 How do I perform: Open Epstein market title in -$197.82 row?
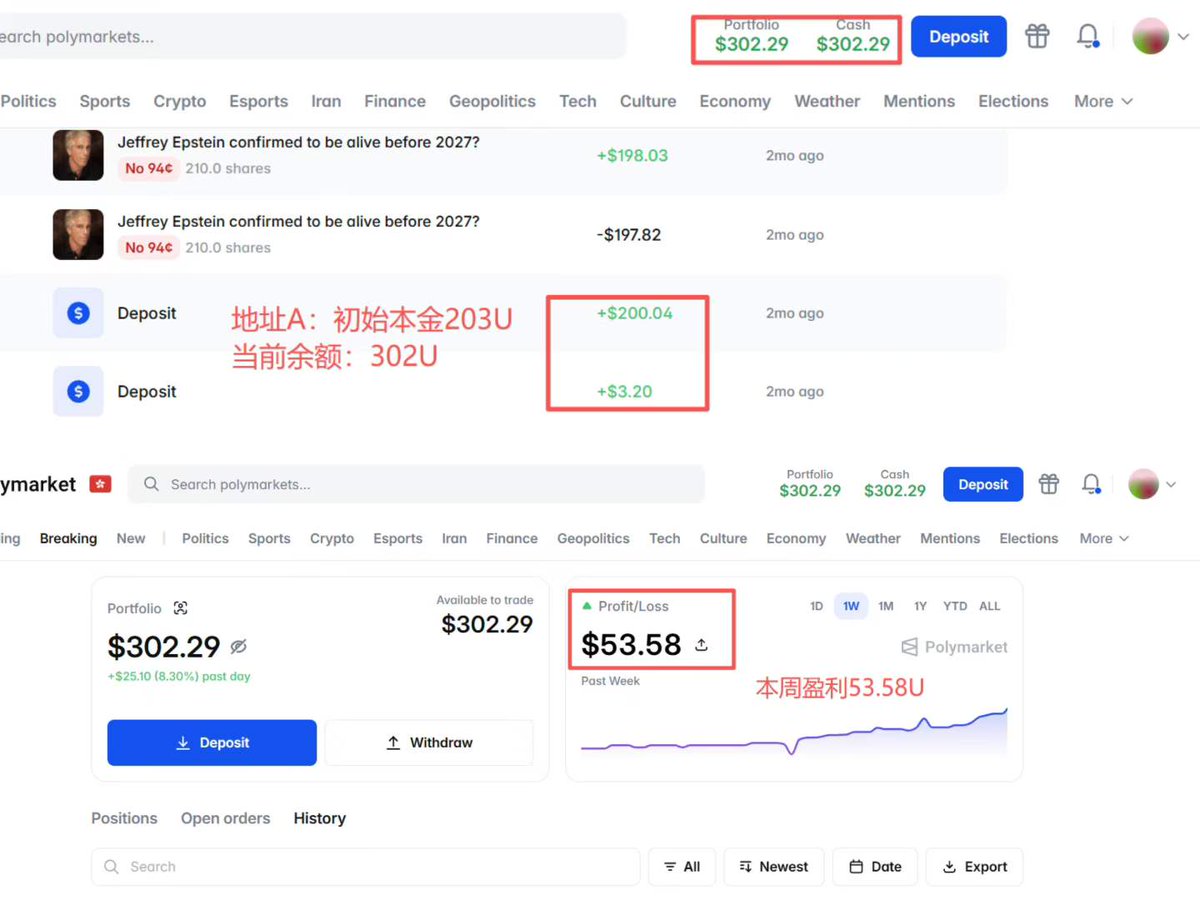298,221
